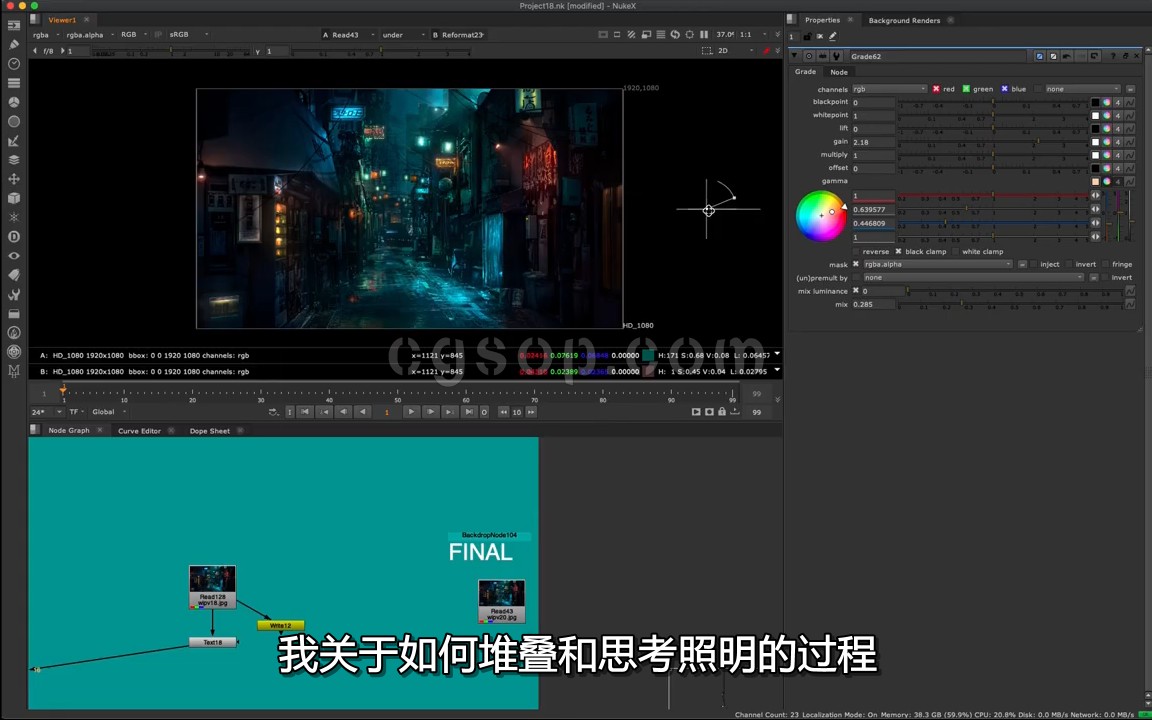The width and height of the screenshot is (1152, 720).
Task: Open the Deep nodes D icon
Action: click(13, 237)
